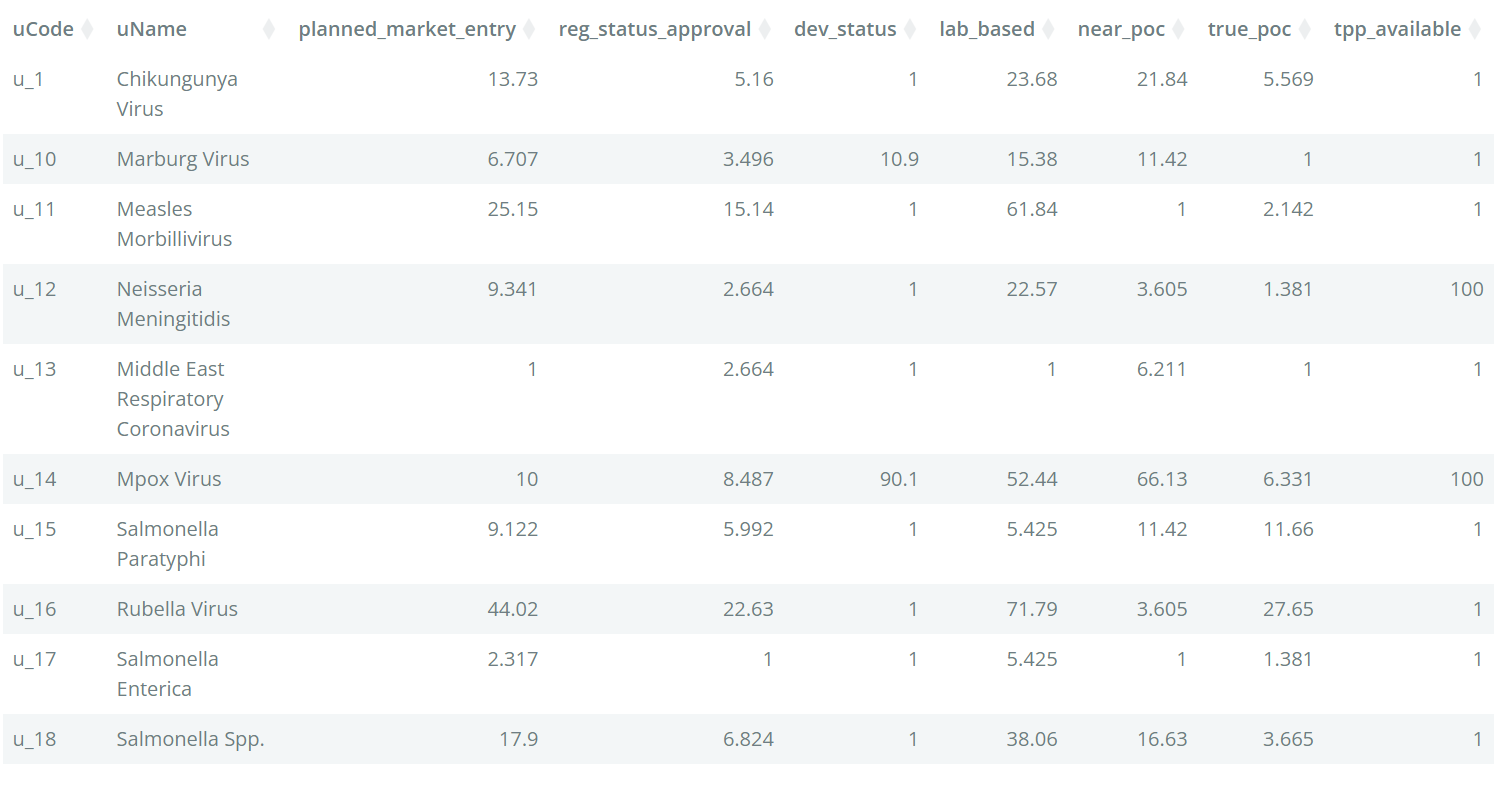This screenshot has width=1511, height=785.
Task: Click sort icon next to dev_status
Action: coord(909,30)
